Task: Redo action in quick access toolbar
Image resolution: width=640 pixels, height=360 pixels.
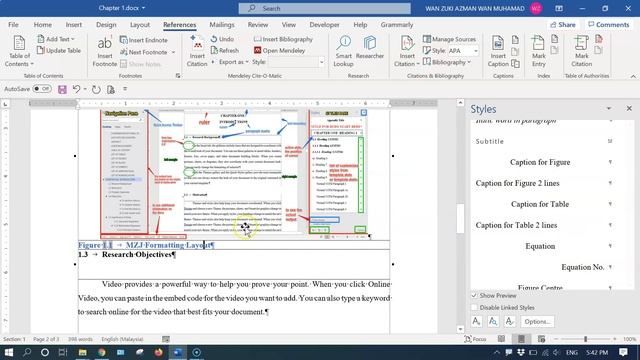Action: click(x=96, y=89)
